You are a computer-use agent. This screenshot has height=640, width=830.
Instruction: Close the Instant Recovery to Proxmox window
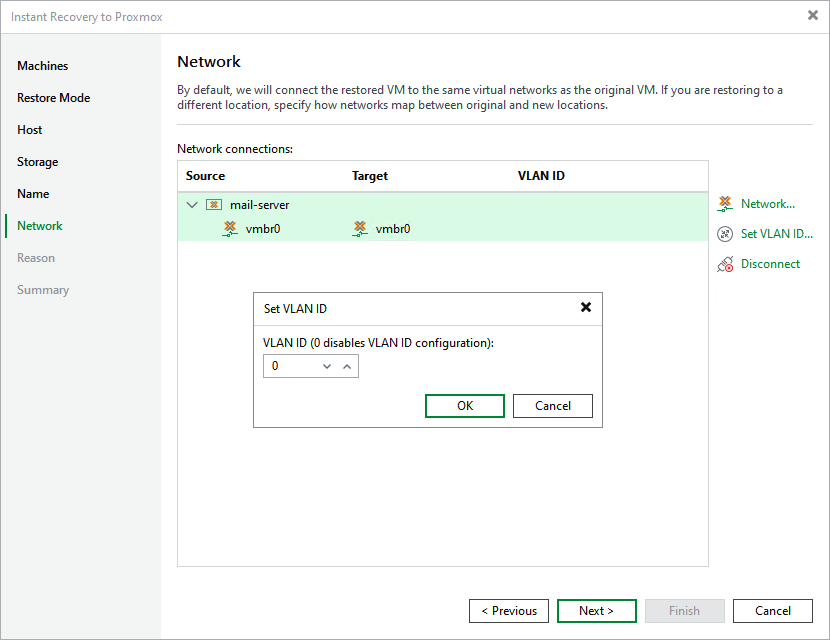813,15
